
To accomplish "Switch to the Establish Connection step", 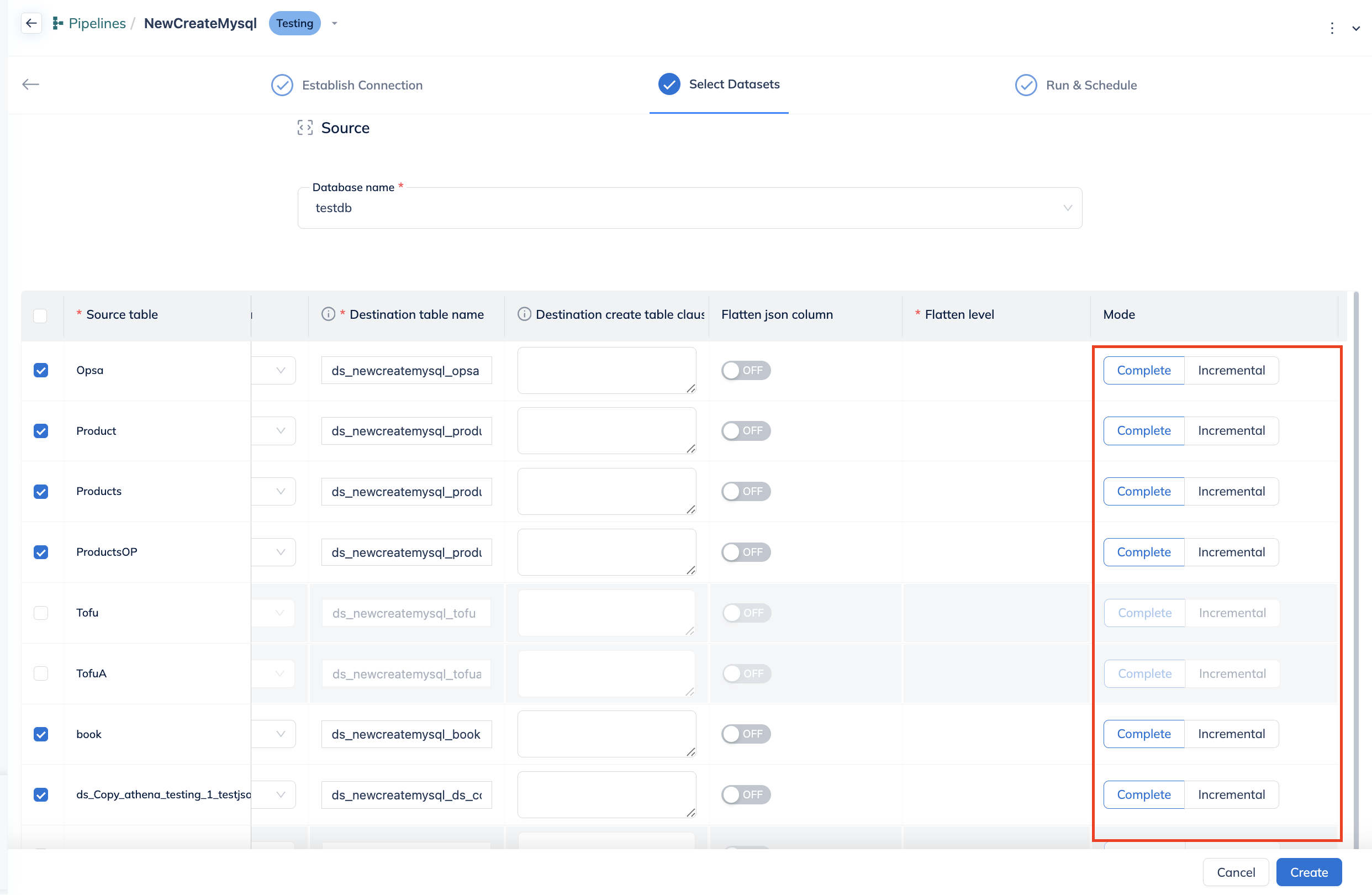I will (x=347, y=85).
